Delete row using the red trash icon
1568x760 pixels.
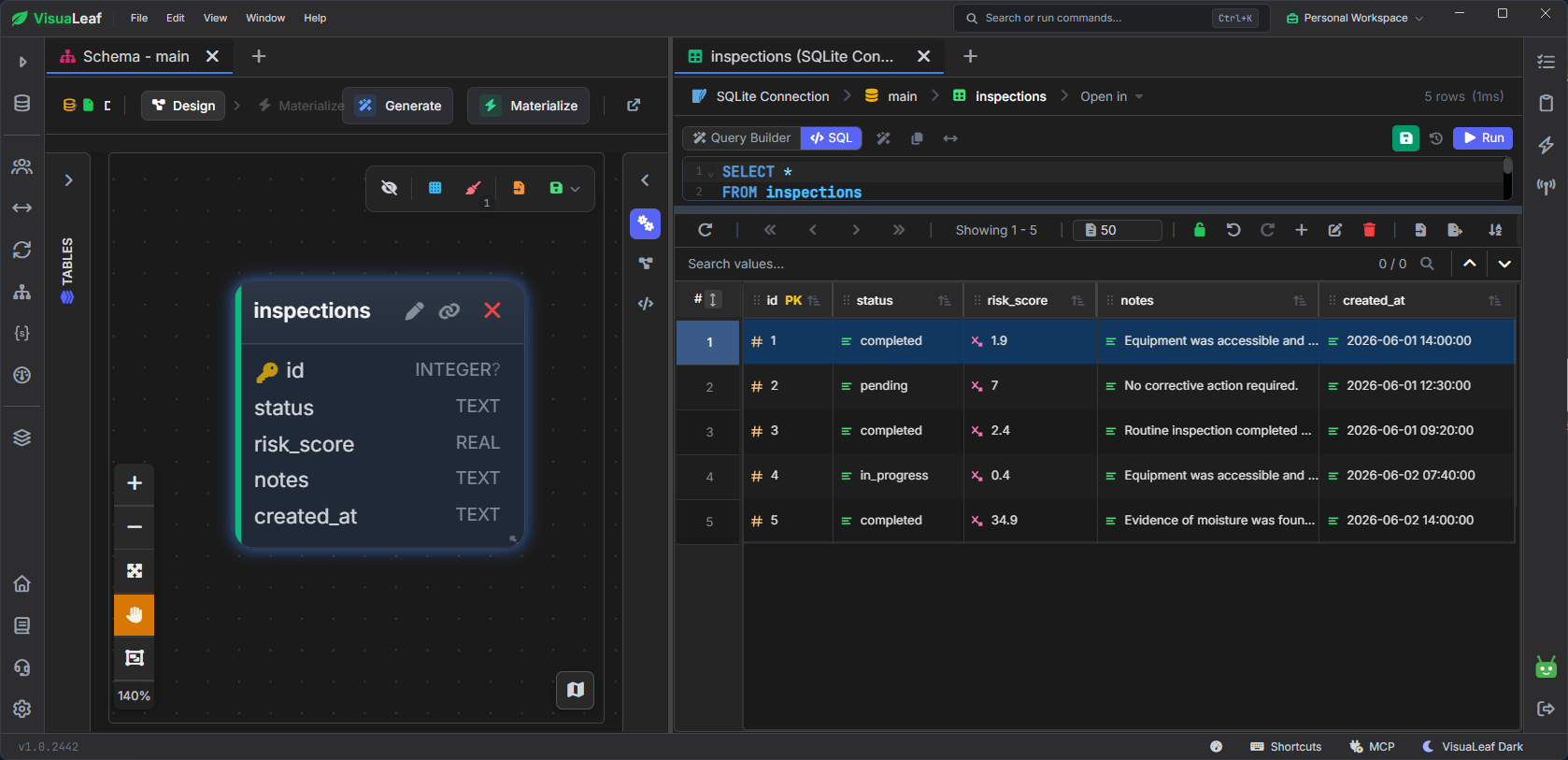[x=1369, y=230]
